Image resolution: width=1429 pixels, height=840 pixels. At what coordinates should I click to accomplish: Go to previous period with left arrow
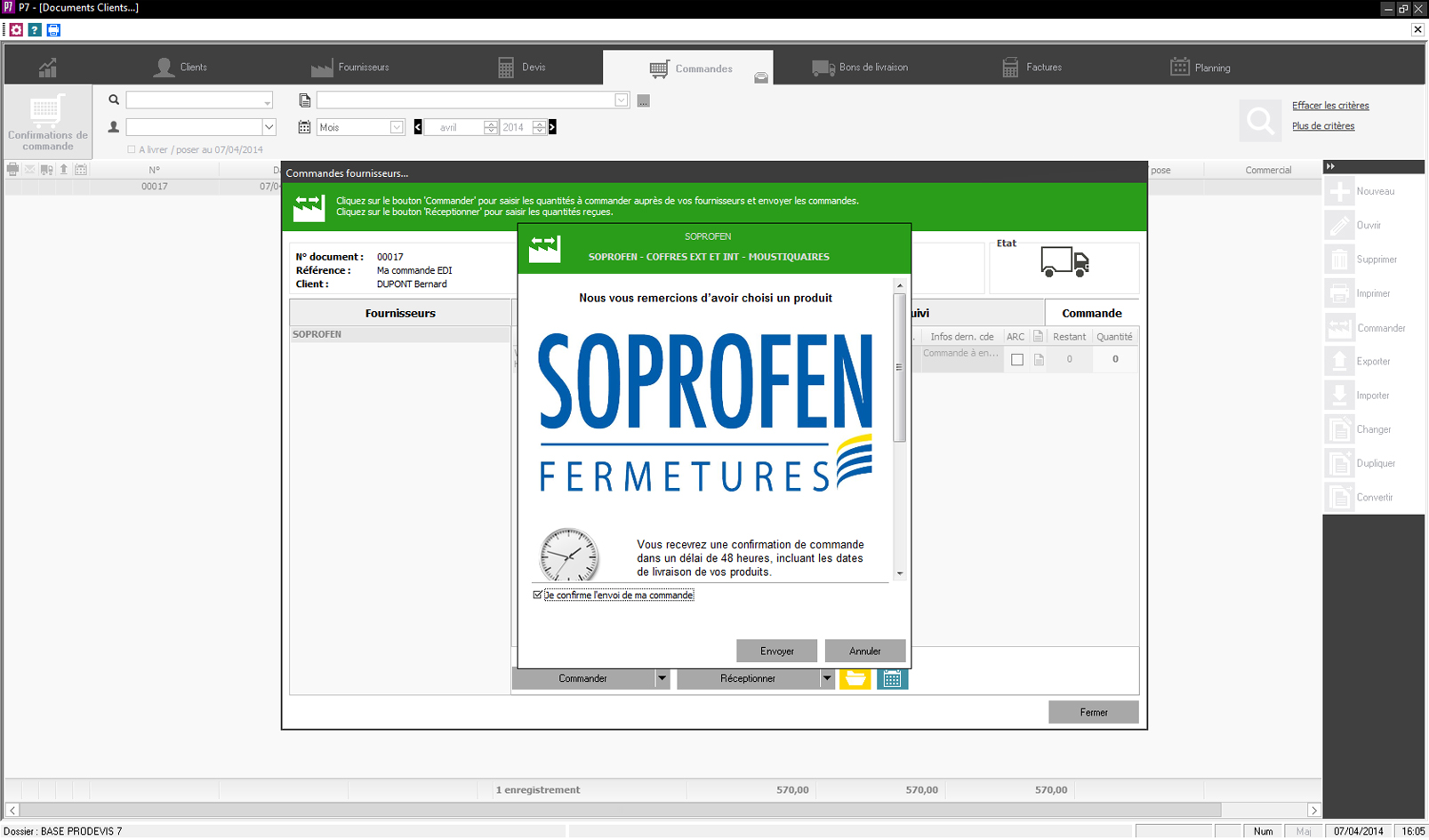(418, 127)
